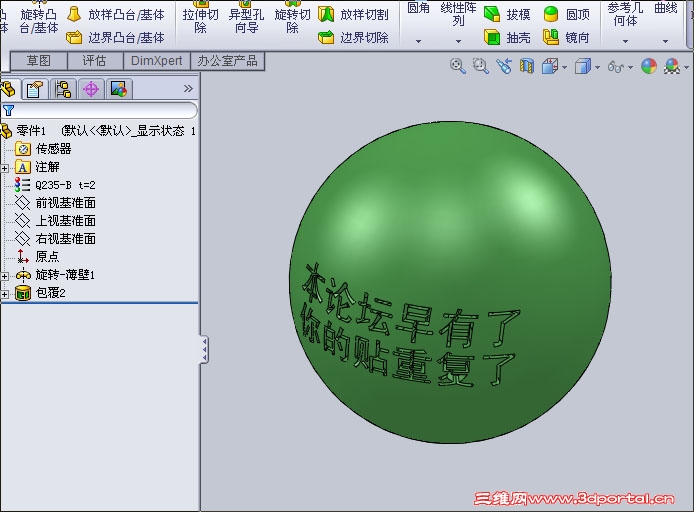This screenshot has width=694, height=512.
Task: Open the Curves (曲线) dropdown arrow
Action: pos(665,41)
